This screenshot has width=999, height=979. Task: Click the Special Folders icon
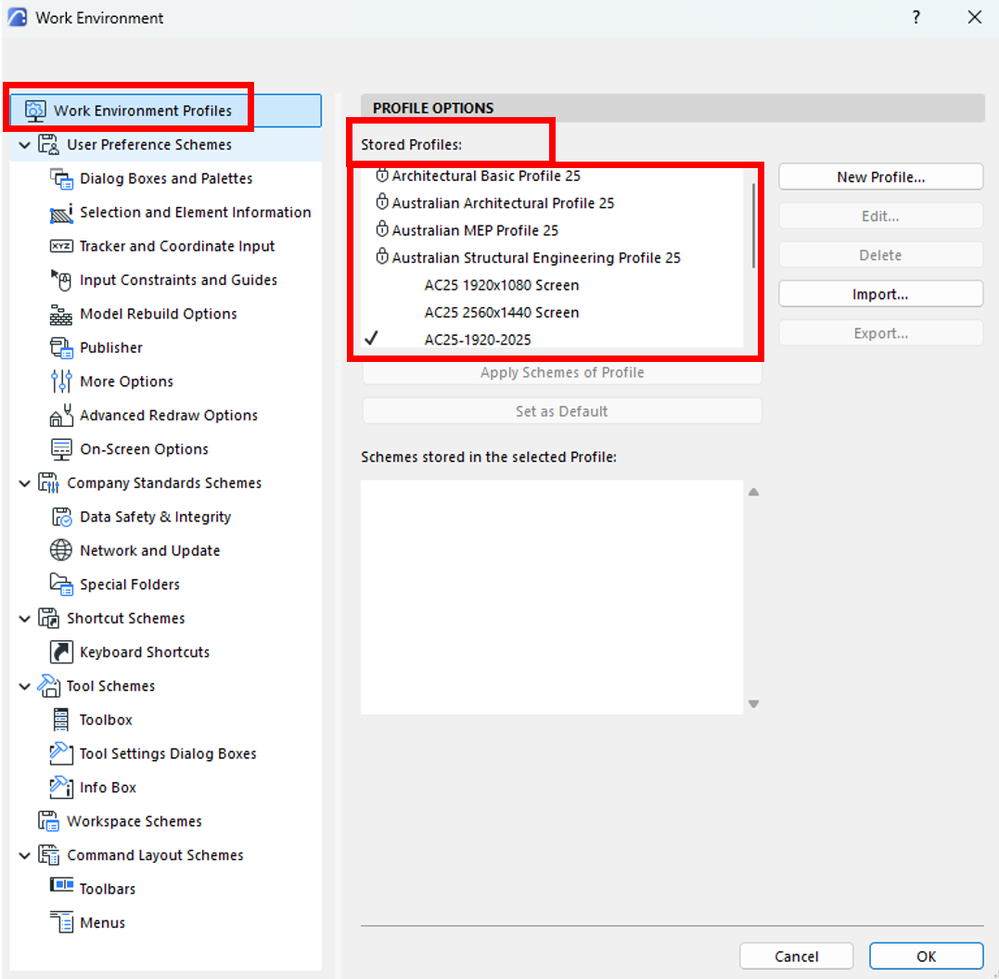pos(61,584)
